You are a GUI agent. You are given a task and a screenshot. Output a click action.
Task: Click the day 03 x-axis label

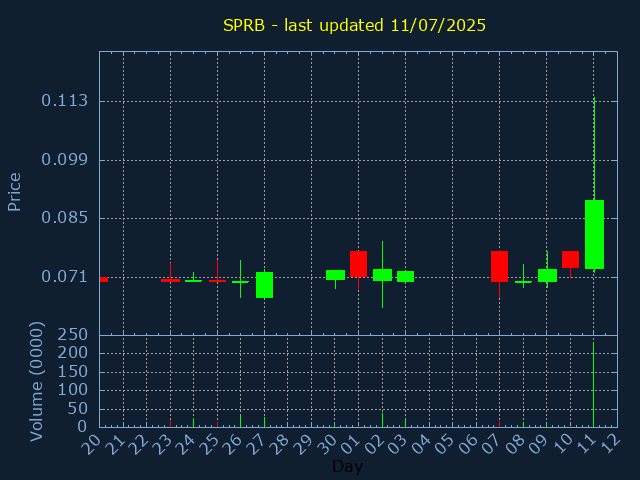pyautogui.click(x=397, y=444)
